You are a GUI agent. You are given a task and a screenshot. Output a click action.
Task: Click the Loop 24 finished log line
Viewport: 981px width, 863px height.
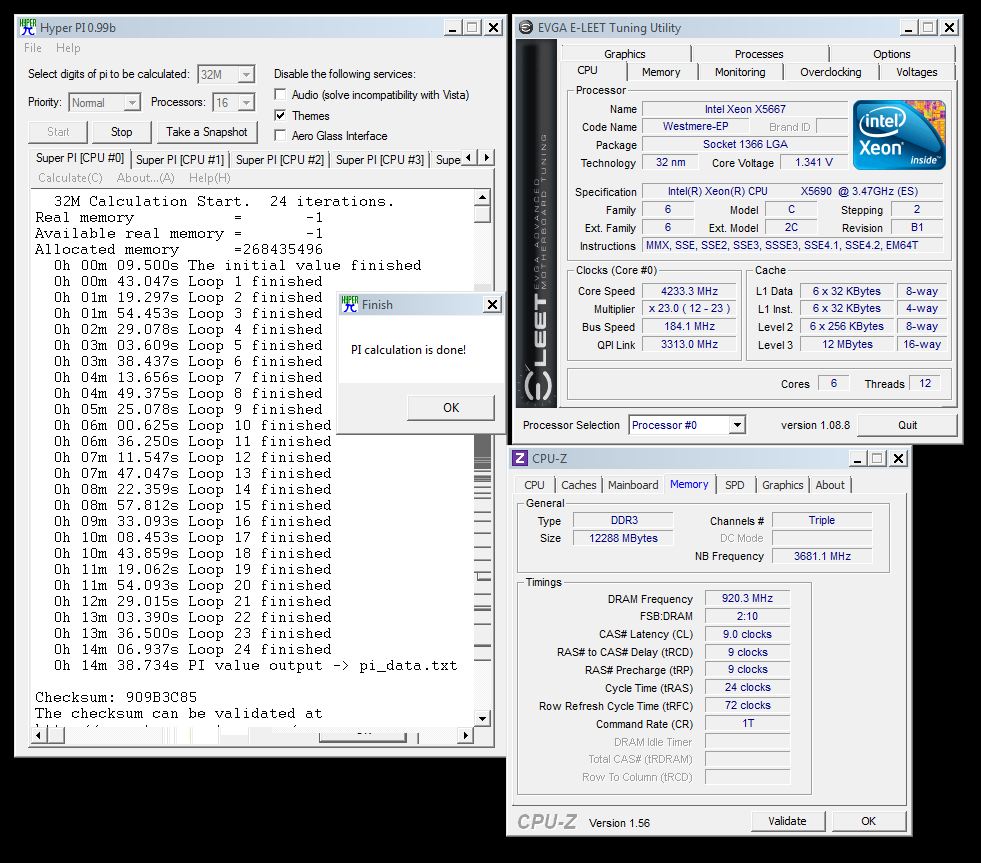click(193, 650)
